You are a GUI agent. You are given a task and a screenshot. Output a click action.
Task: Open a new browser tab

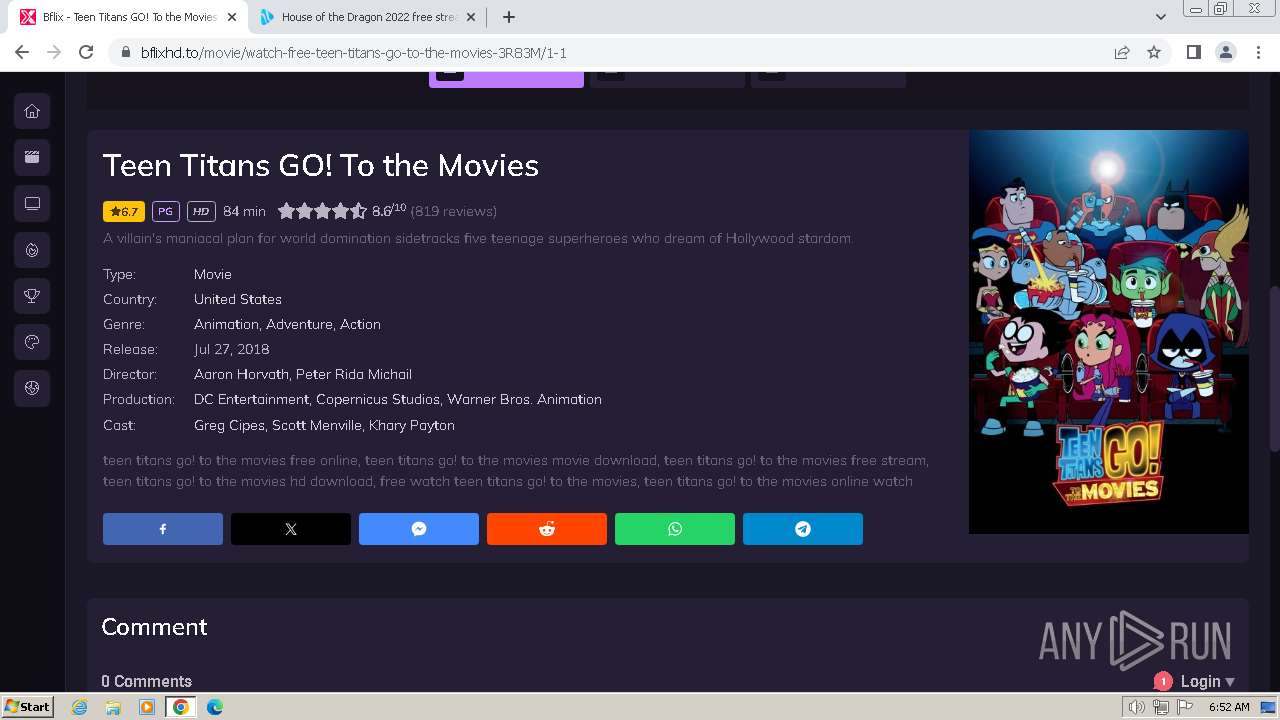509,17
